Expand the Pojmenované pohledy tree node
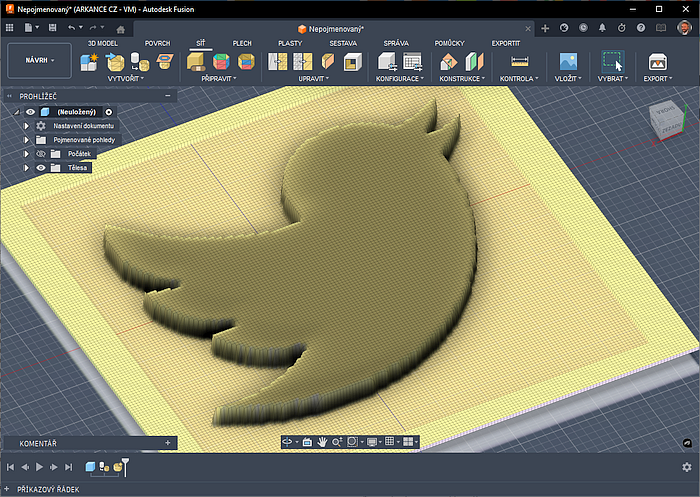Viewport: 700px width, 497px height. 27,140
